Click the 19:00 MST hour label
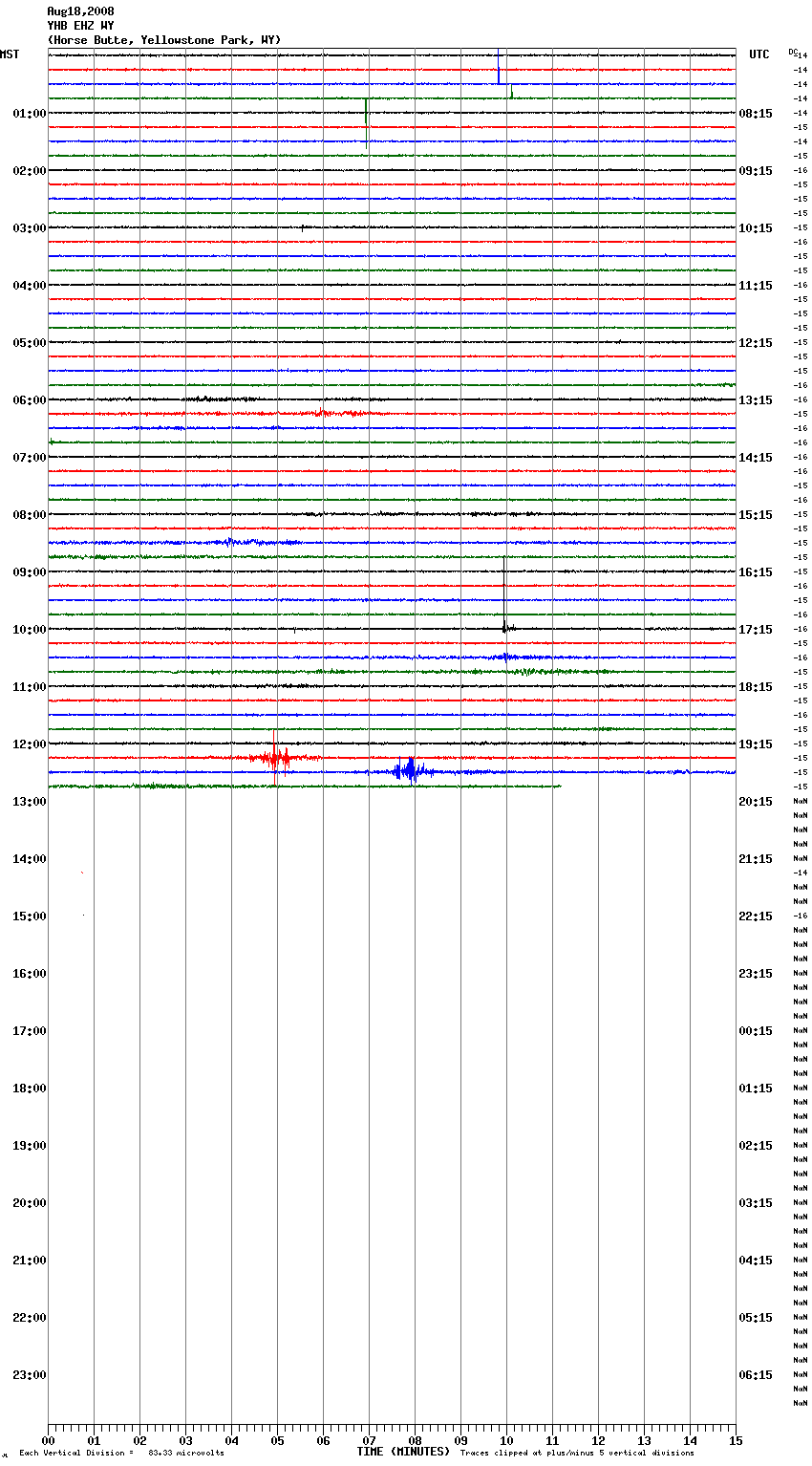 click(x=29, y=1146)
